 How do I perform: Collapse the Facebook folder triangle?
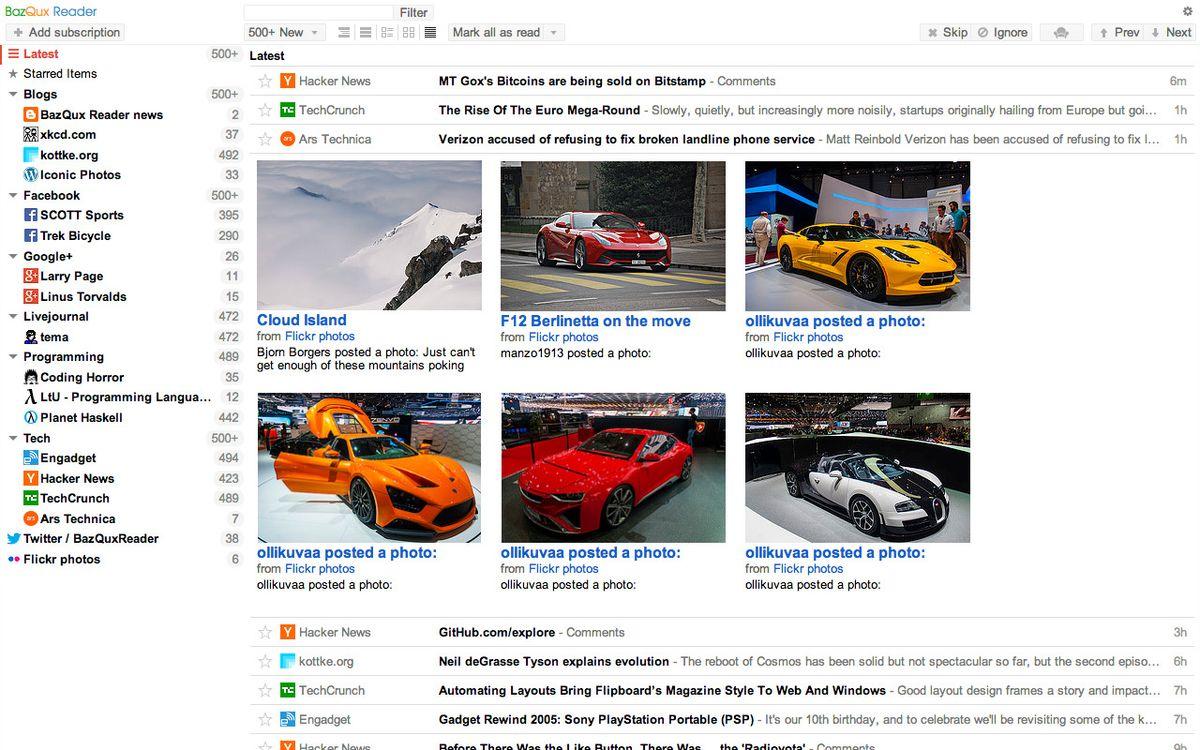pos(13,195)
